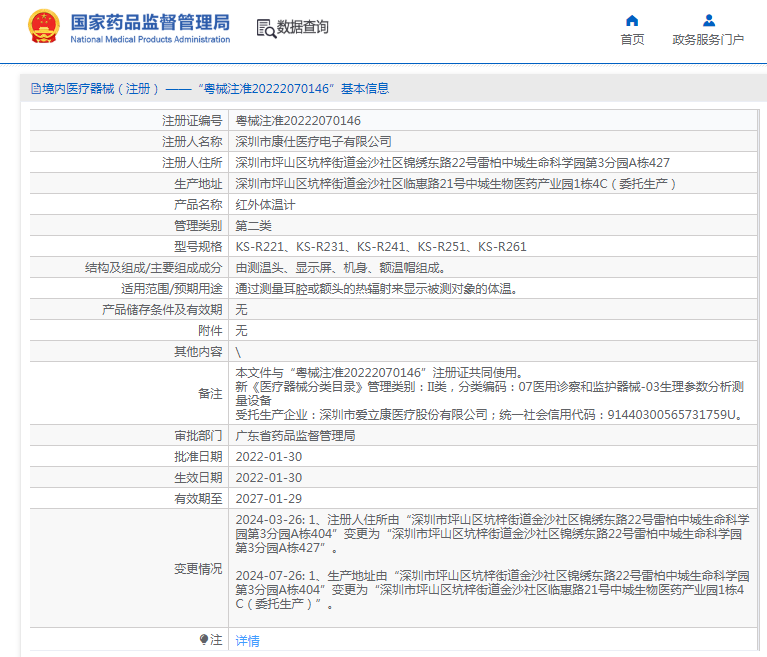
Task: Click the data query magnifier icon
Action: pyautogui.click(x=266, y=28)
